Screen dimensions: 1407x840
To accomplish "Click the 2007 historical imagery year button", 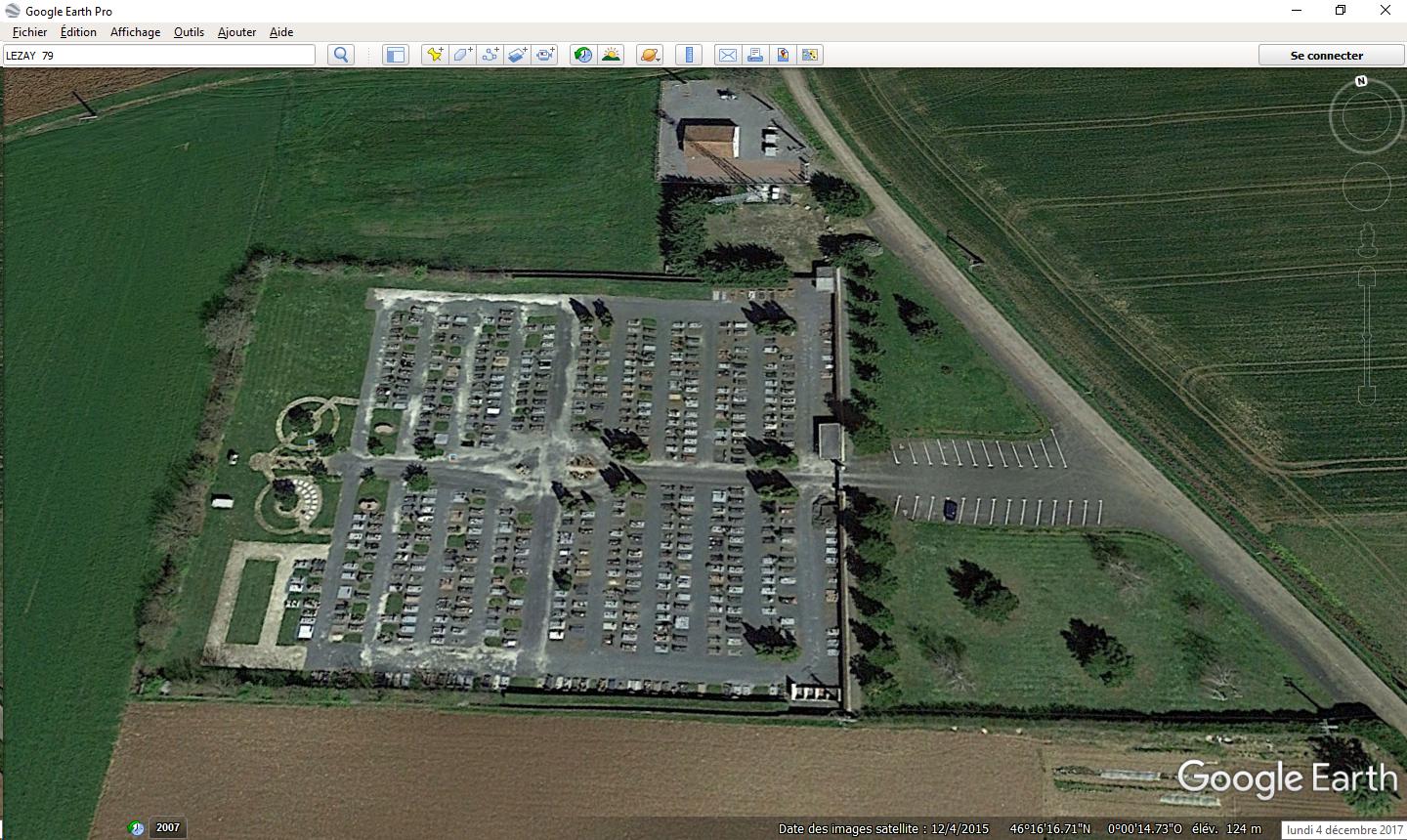I will (x=168, y=827).
